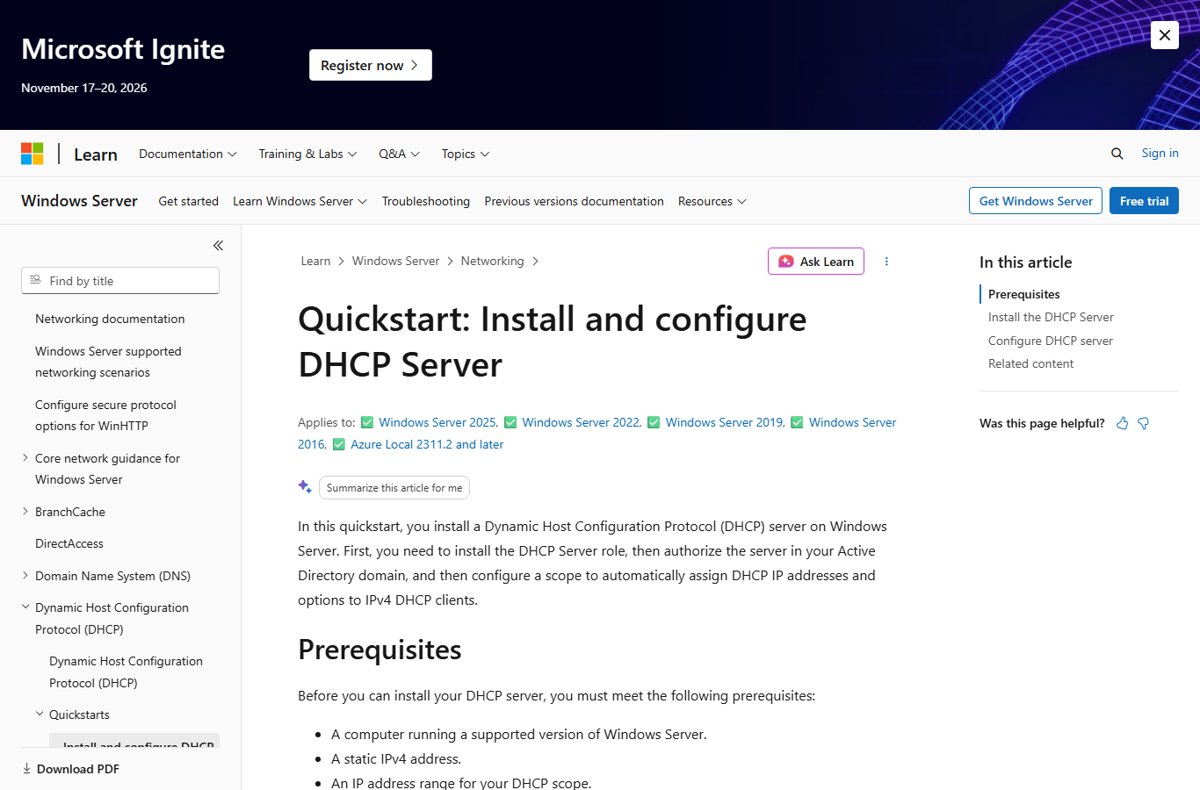Click the Learn brand link
This screenshot has height=790, width=1200.
pyautogui.click(x=96, y=154)
